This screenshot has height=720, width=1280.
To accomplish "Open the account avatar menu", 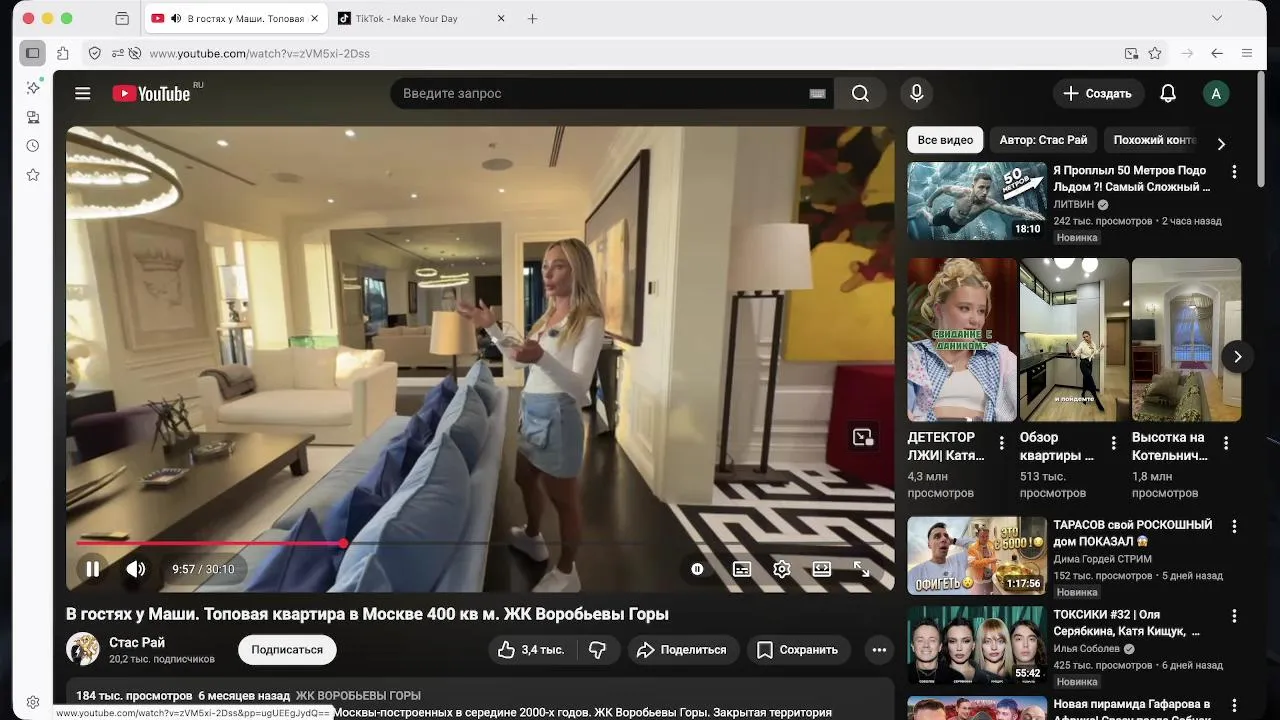I will (x=1216, y=93).
